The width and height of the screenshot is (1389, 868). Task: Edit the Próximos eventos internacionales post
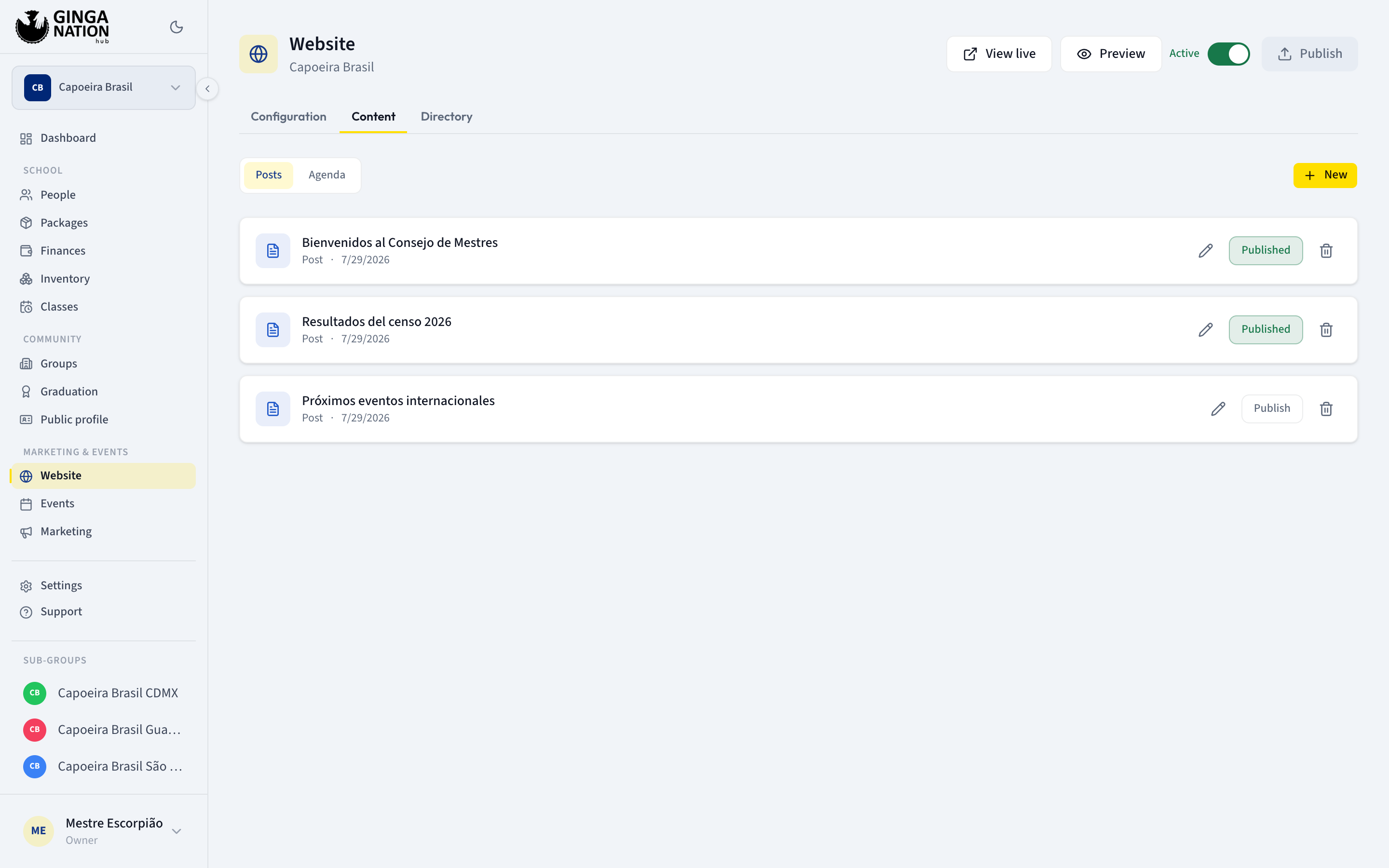pyautogui.click(x=1218, y=409)
